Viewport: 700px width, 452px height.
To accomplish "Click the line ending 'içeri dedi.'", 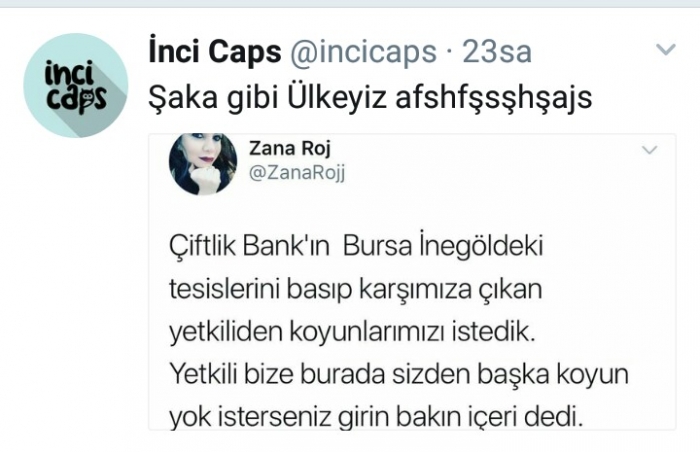I will (x=376, y=417).
